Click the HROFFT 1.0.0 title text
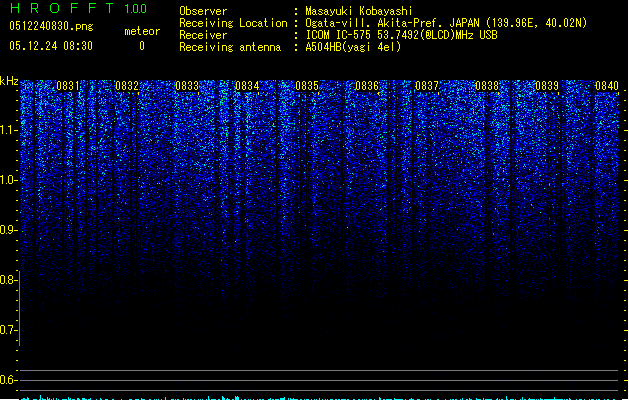Image resolution: width=629 pixels, height=400 pixels. (78, 8)
